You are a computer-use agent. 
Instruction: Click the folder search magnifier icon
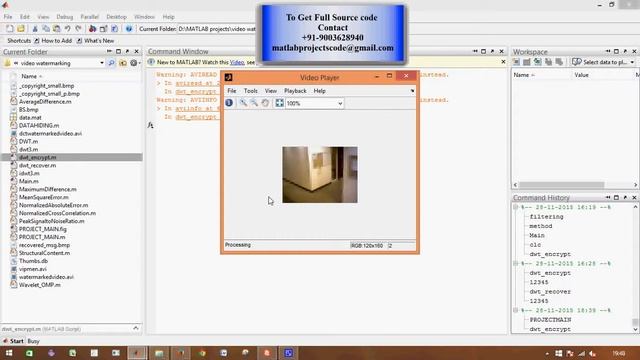click(x=111, y=63)
